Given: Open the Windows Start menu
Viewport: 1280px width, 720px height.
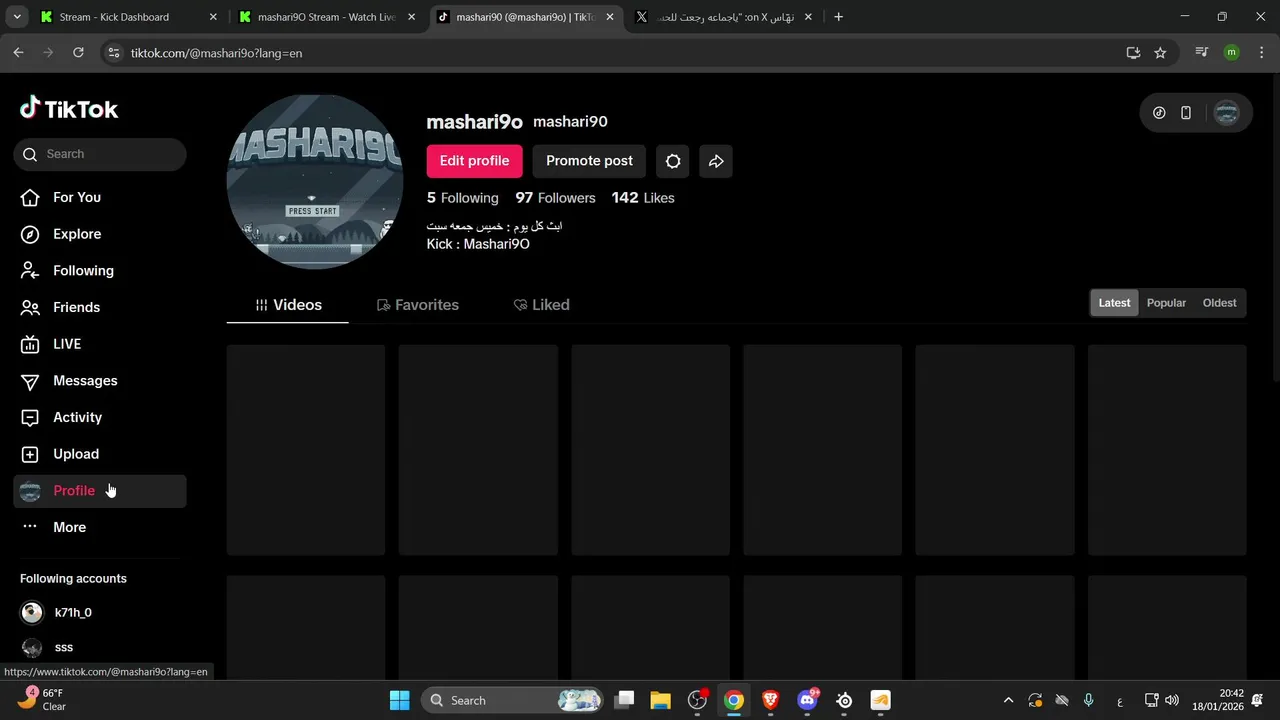Looking at the screenshot, I should pyautogui.click(x=399, y=700).
